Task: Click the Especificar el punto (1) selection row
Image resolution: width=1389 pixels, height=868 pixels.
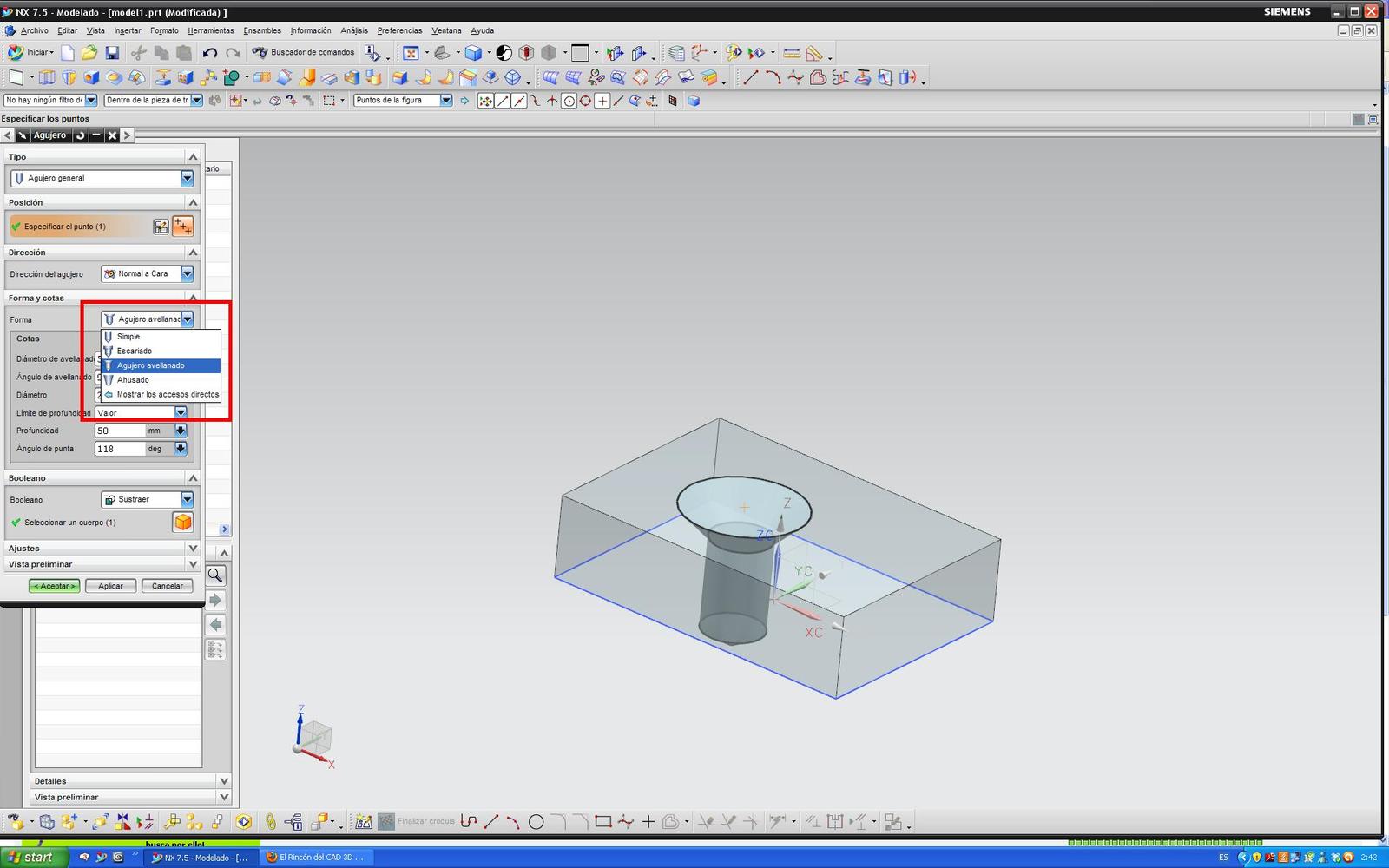Action: click(x=80, y=227)
